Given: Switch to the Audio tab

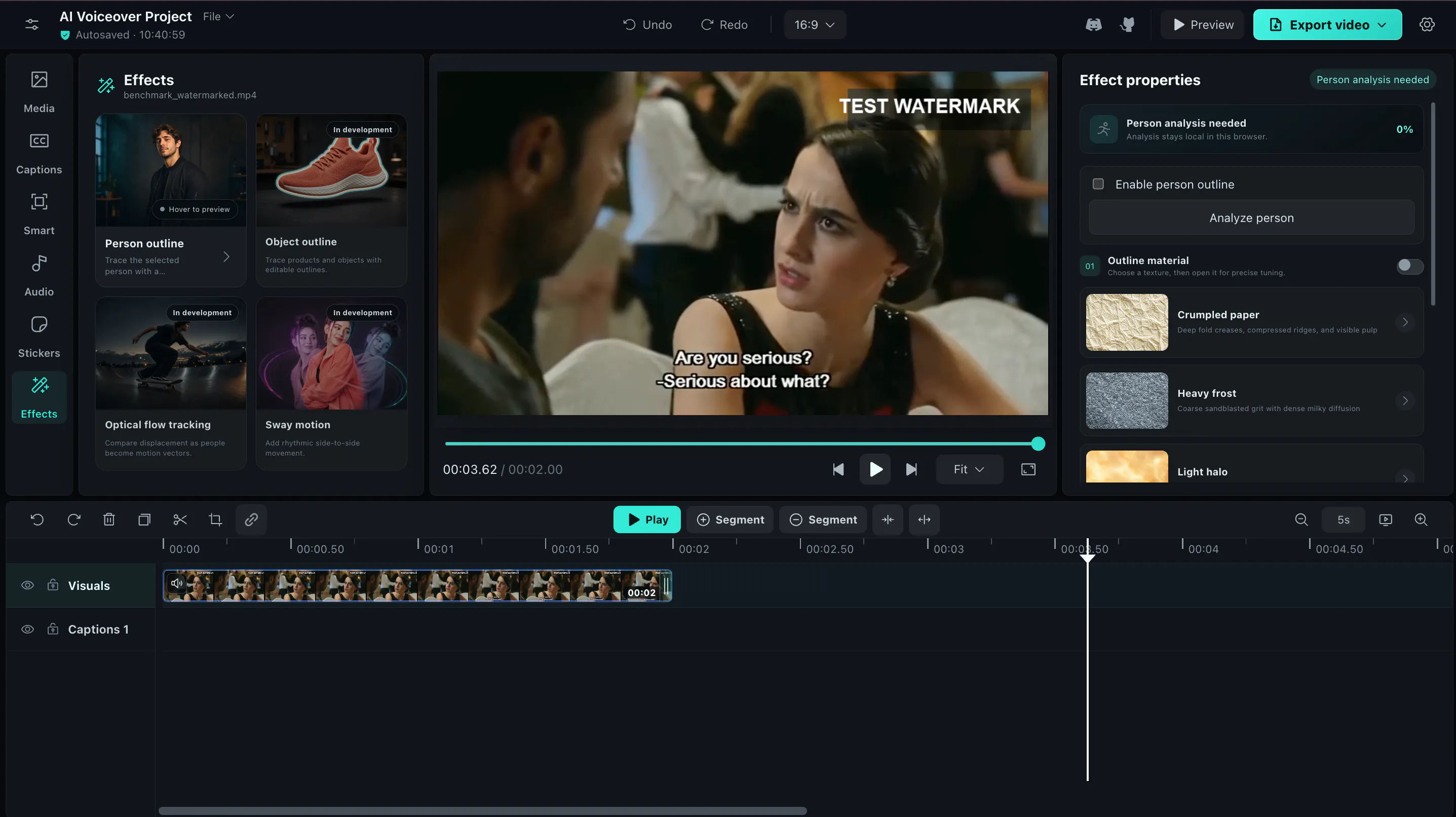Looking at the screenshot, I should (39, 275).
